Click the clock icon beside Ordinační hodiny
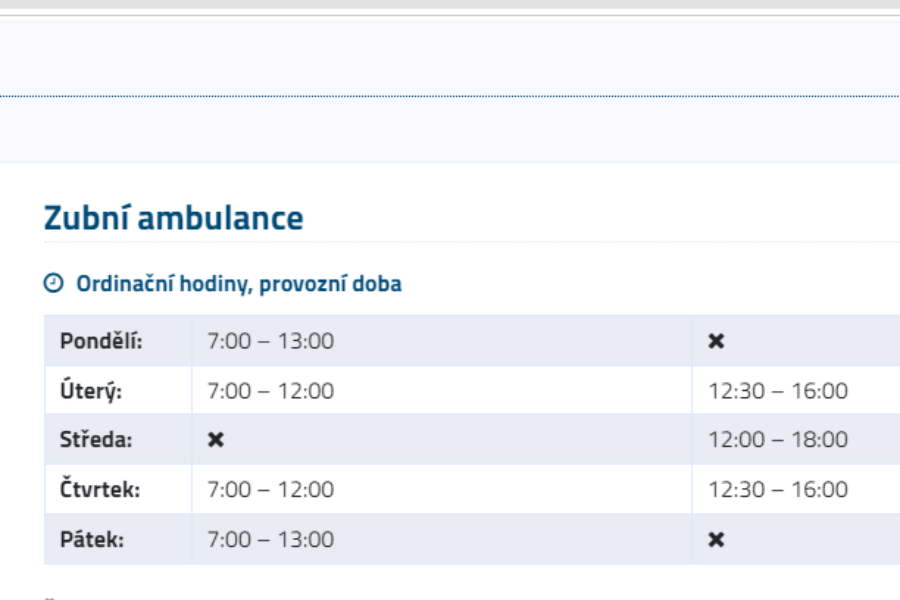This screenshot has height=600, width=900. pyautogui.click(x=52, y=285)
